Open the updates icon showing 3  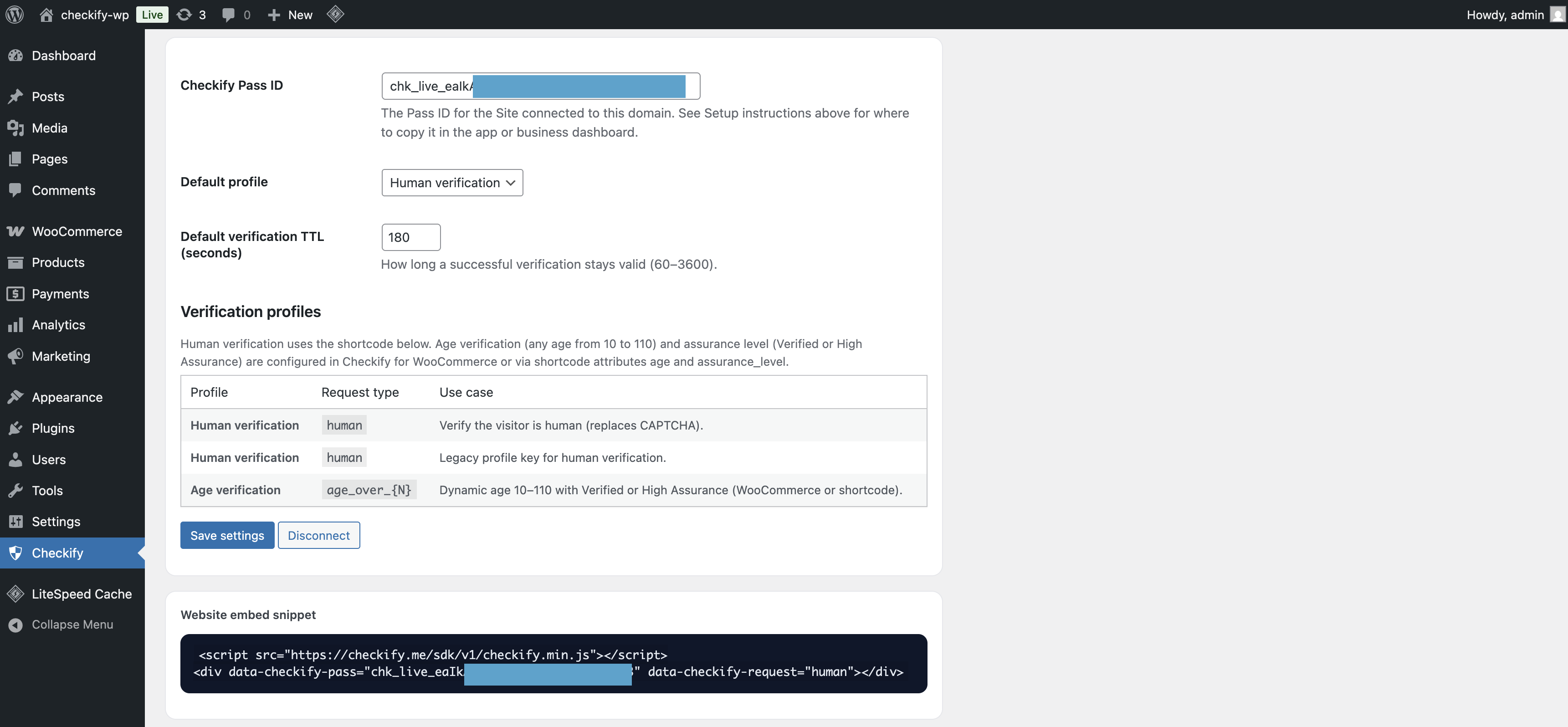(x=184, y=15)
